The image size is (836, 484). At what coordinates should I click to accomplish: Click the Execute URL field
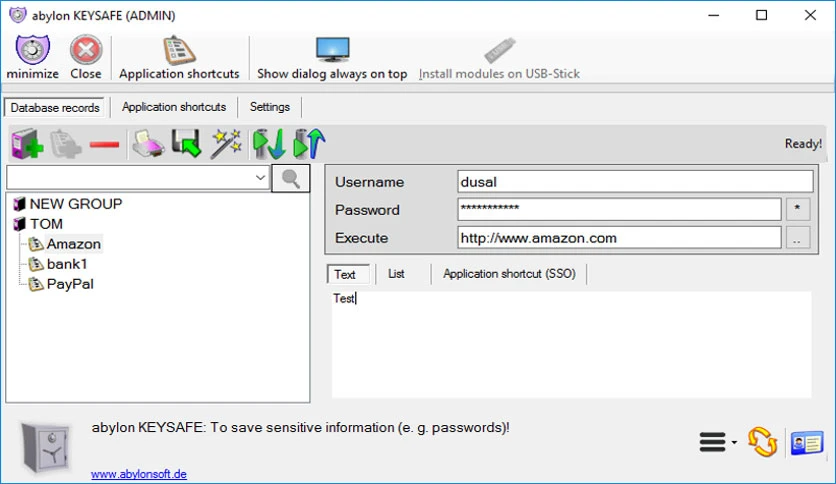(619, 238)
